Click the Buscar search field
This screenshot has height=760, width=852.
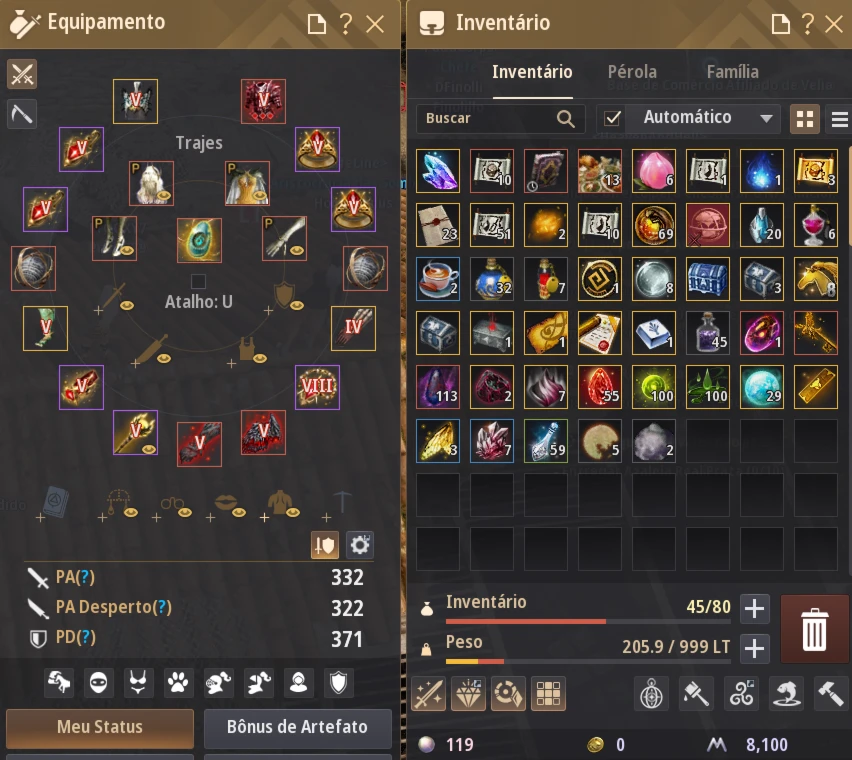pos(500,118)
